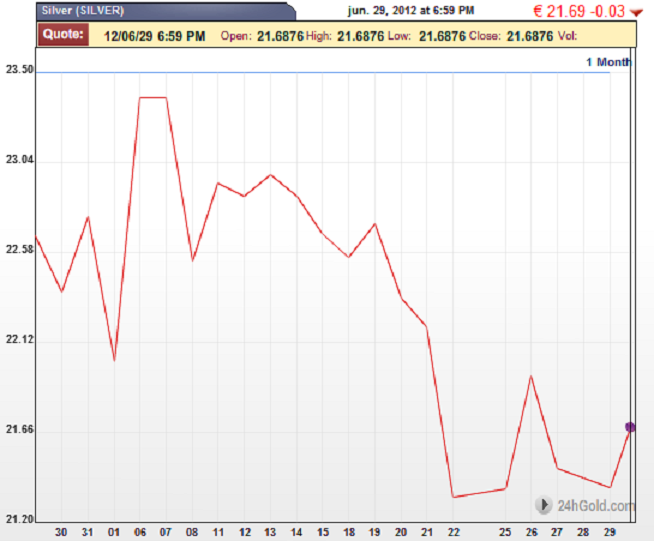Viewport: 654px width, 541px height.
Task: Click x-axis date label 18
Action: click(x=349, y=532)
